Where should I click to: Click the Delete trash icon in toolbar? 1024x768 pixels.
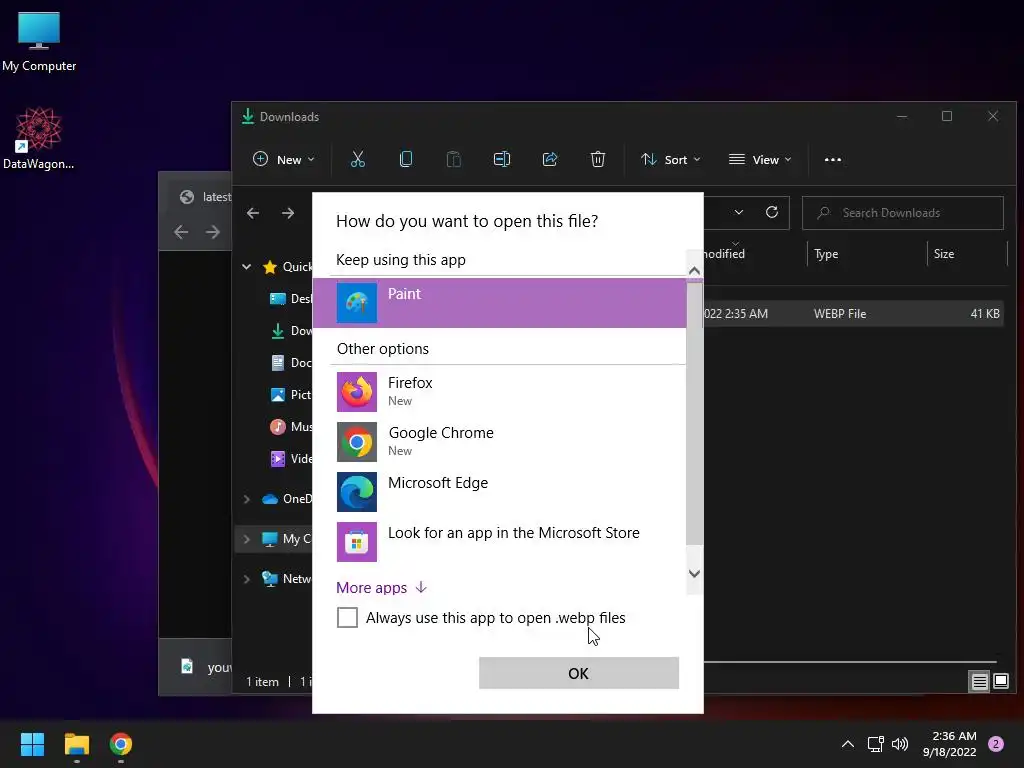point(598,159)
